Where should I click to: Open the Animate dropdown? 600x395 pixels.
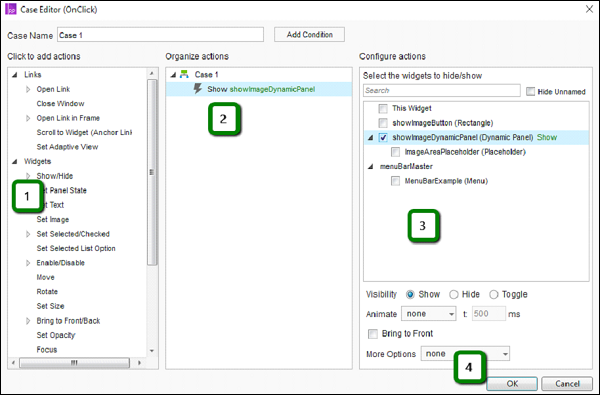coord(429,314)
